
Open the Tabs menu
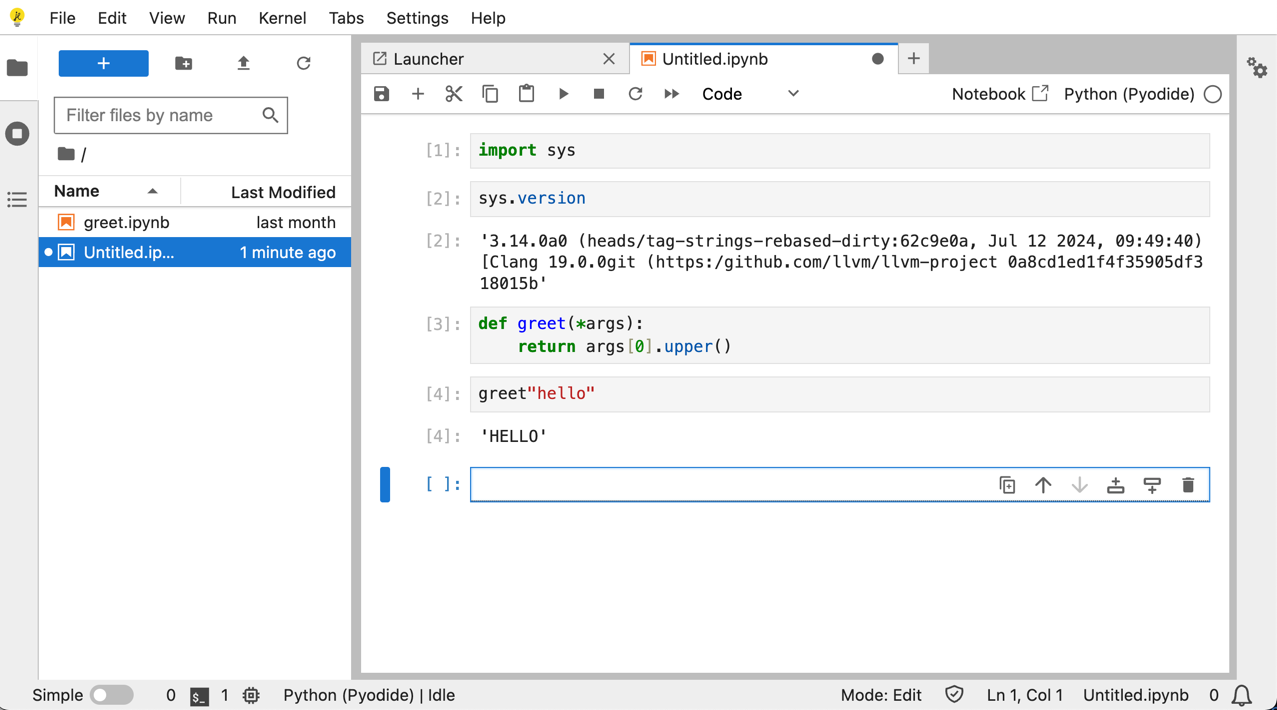click(346, 18)
